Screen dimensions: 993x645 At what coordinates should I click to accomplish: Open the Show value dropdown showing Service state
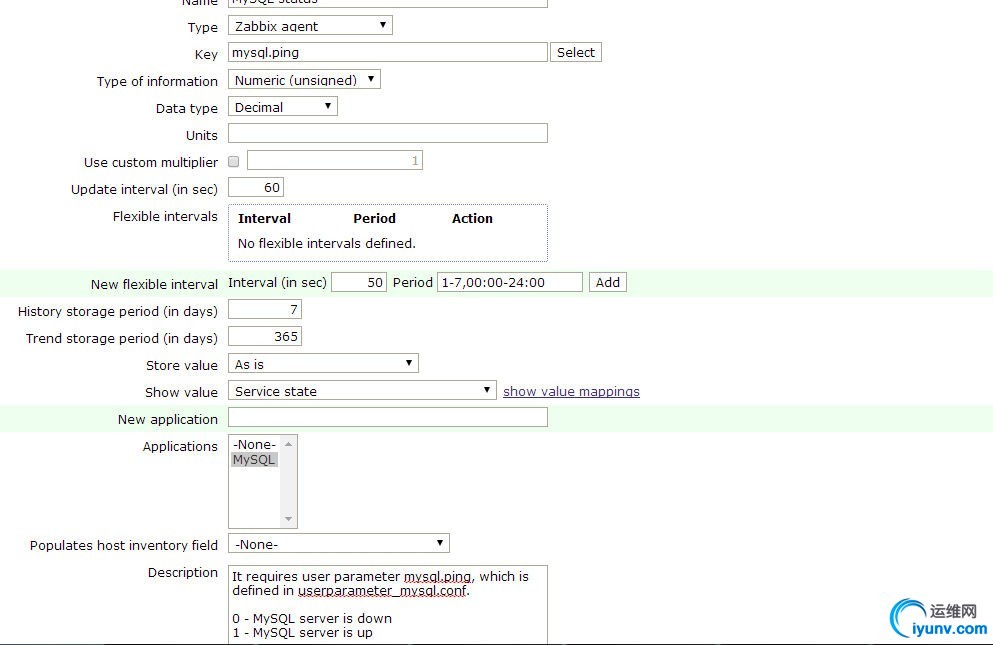click(362, 390)
